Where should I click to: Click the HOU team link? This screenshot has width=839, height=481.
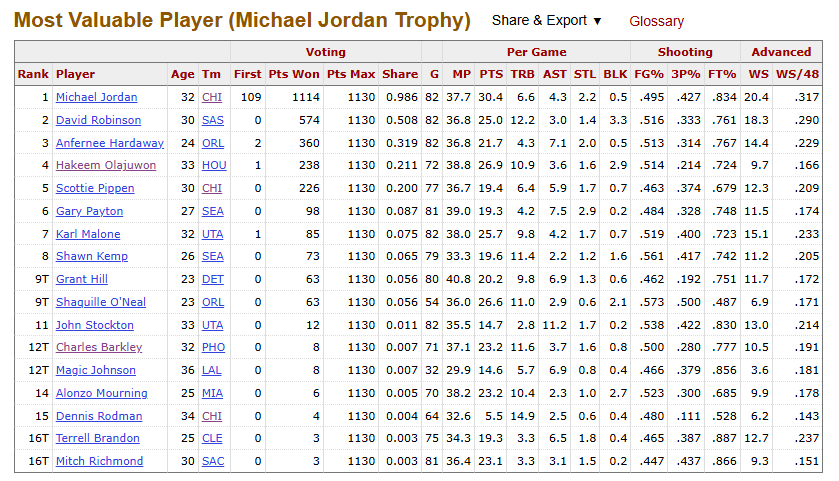(x=214, y=165)
